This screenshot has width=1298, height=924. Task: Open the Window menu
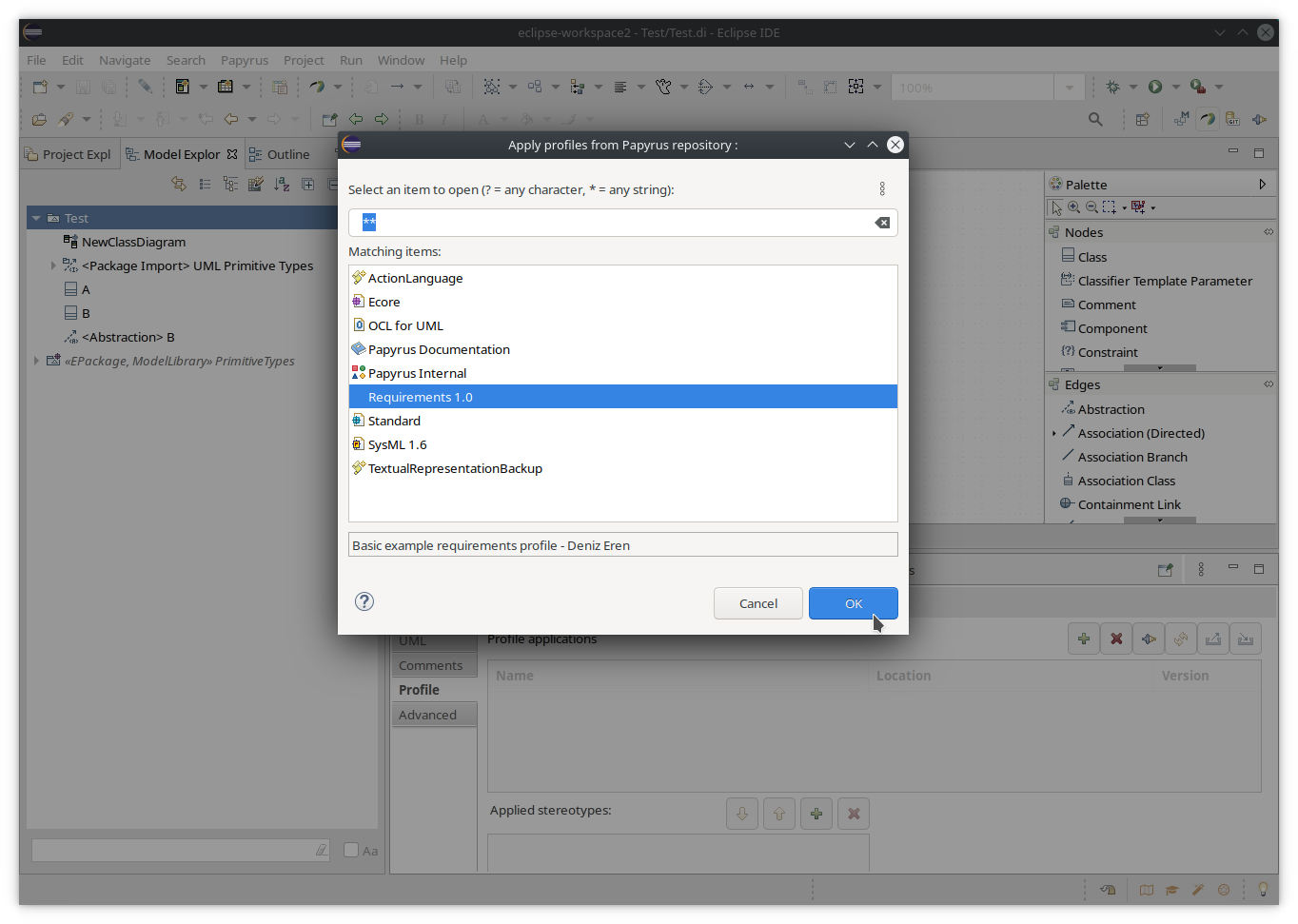(x=401, y=60)
